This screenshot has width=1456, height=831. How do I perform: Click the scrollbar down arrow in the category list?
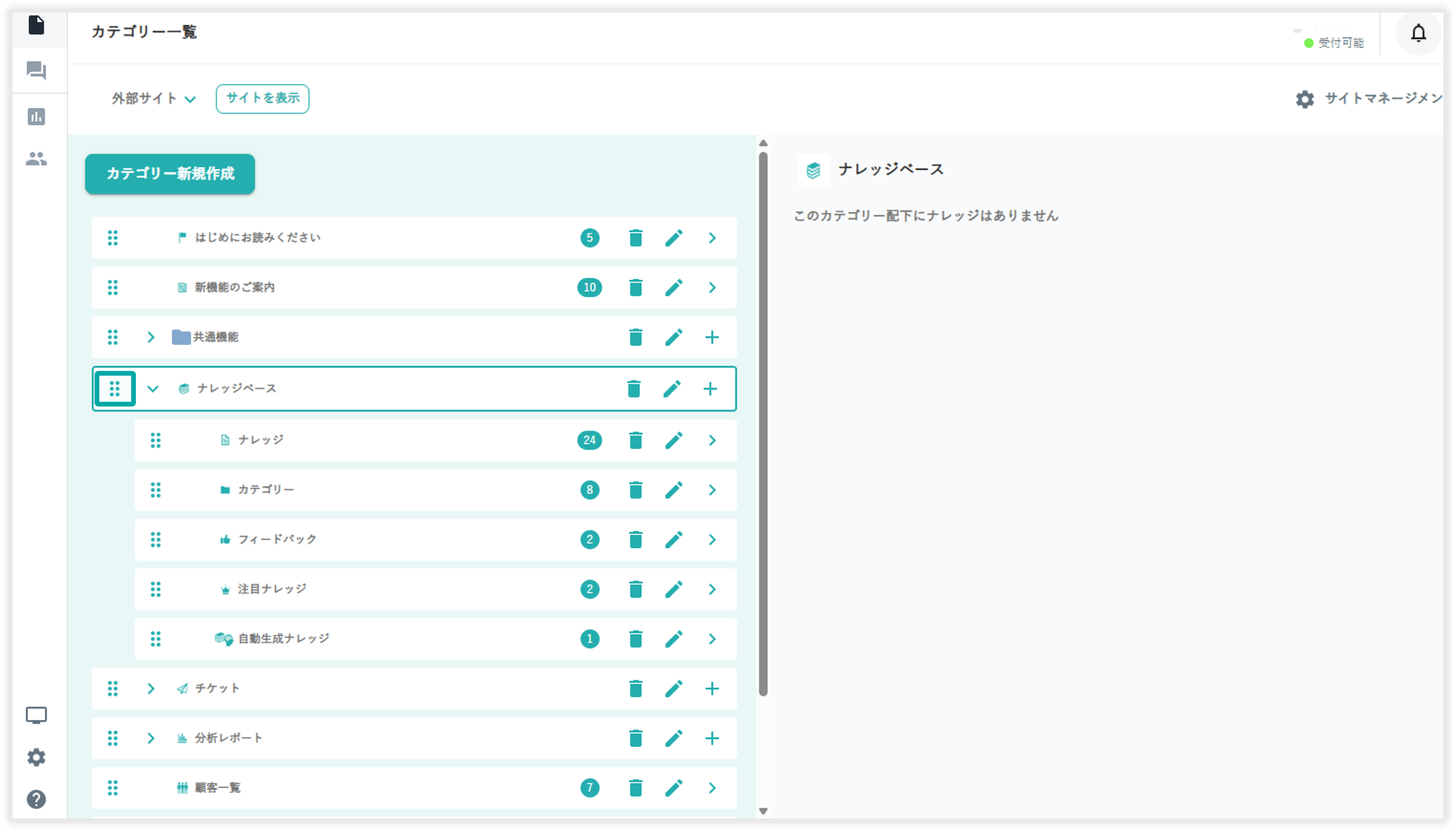tap(763, 810)
